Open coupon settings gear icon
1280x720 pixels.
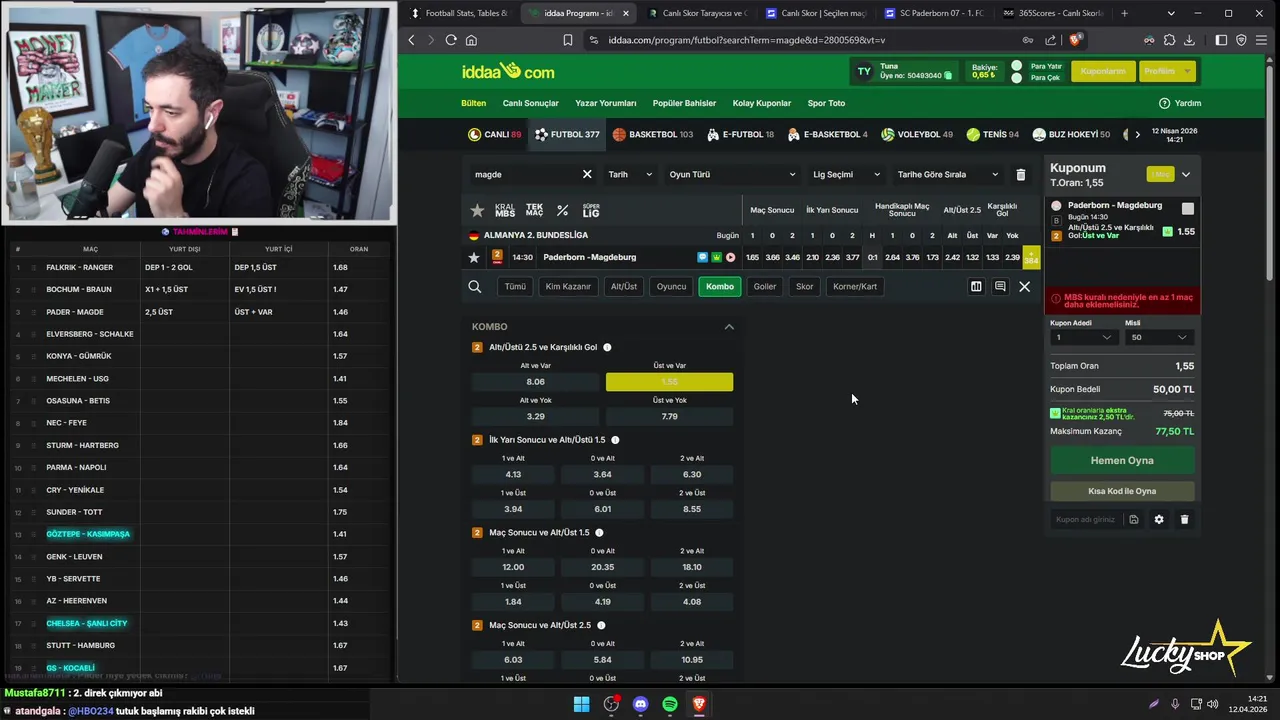1159,520
